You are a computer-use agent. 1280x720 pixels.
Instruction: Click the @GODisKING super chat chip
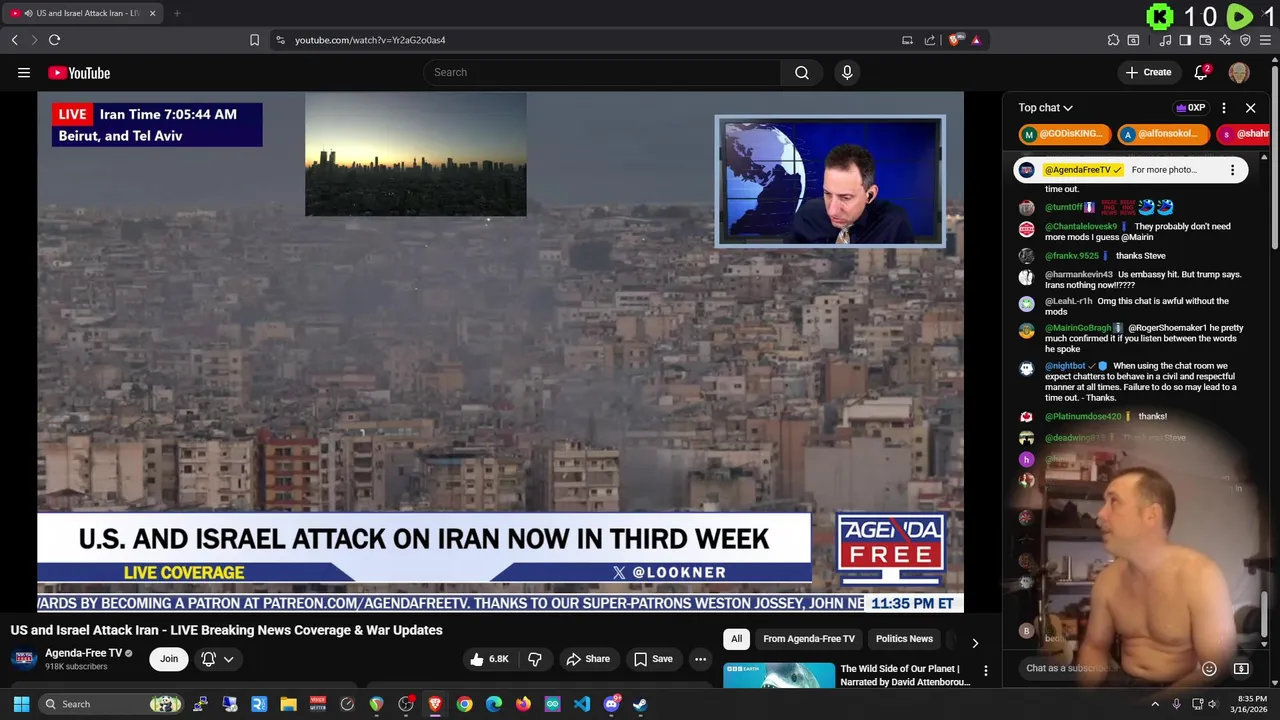[1063, 134]
